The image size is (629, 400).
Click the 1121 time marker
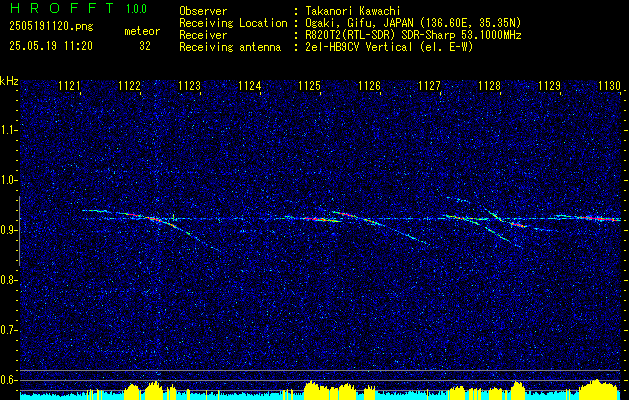(69, 85)
